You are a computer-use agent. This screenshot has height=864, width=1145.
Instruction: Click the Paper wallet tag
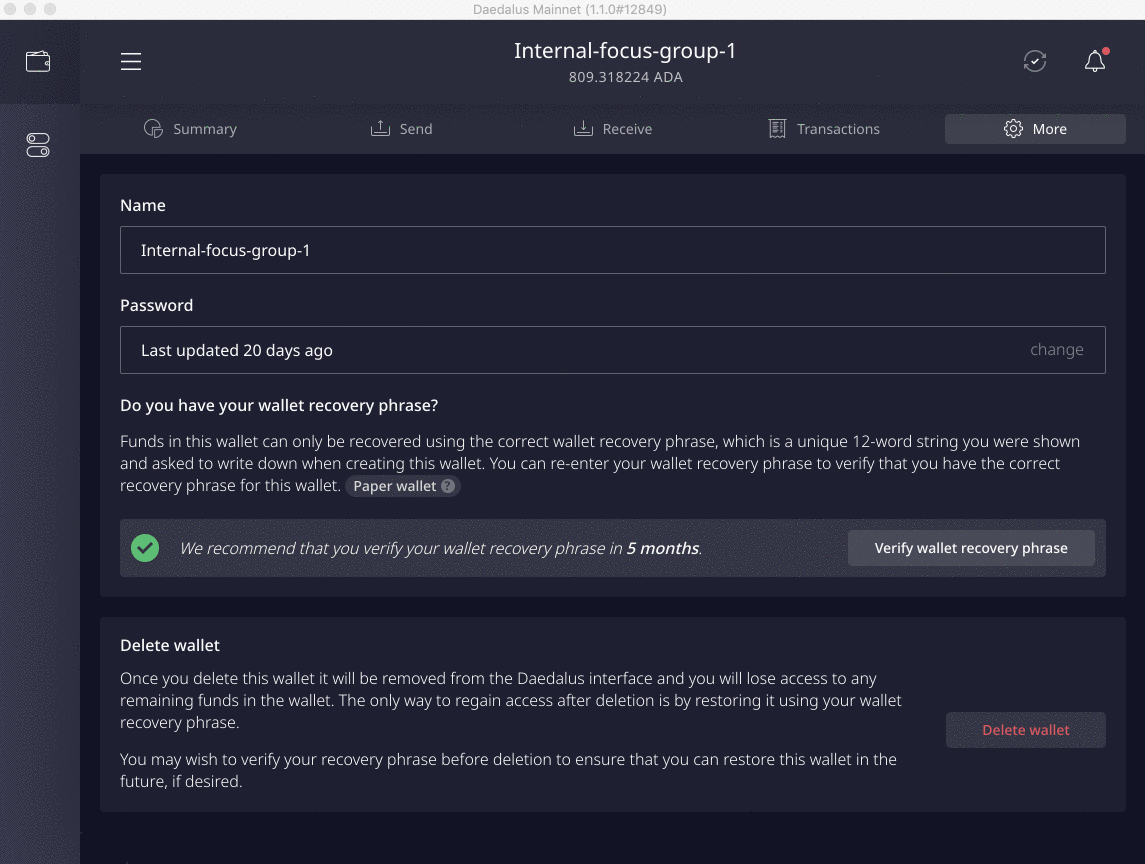point(395,487)
